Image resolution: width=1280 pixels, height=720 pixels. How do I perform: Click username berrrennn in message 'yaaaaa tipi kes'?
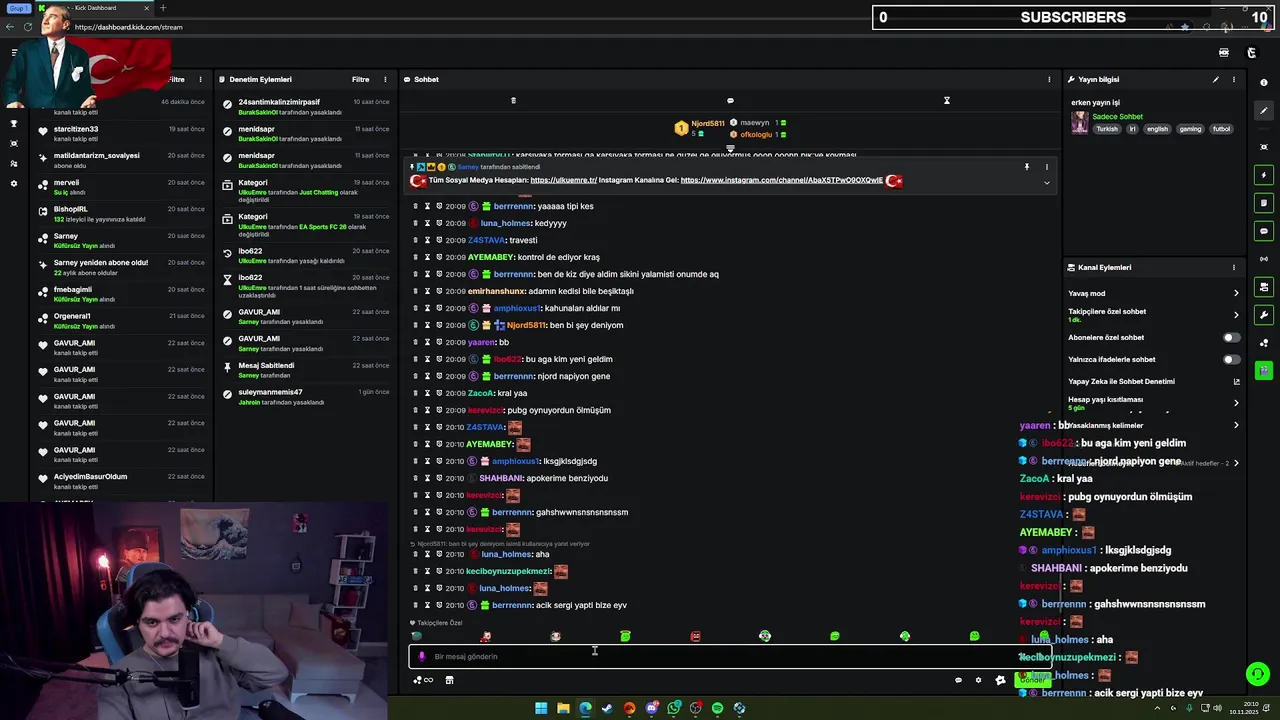click(514, 206)
